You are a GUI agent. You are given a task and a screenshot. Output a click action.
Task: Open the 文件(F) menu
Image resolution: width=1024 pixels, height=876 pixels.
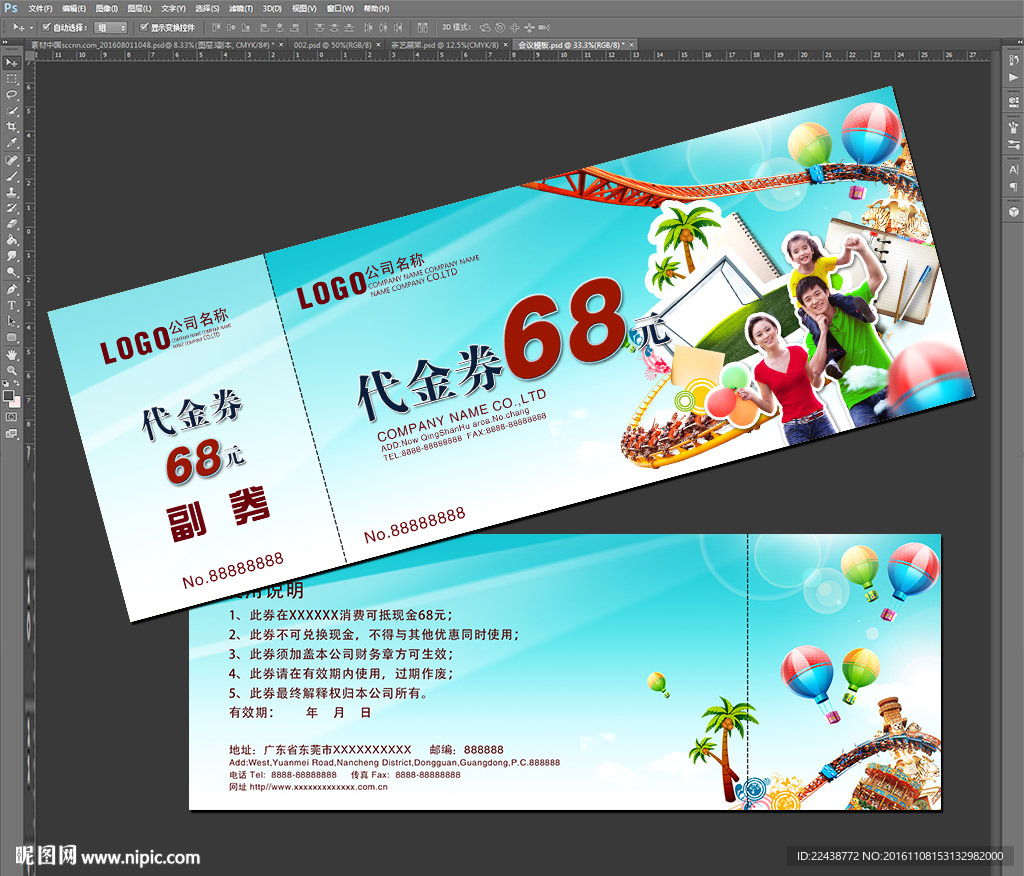[x=40, y=8]
